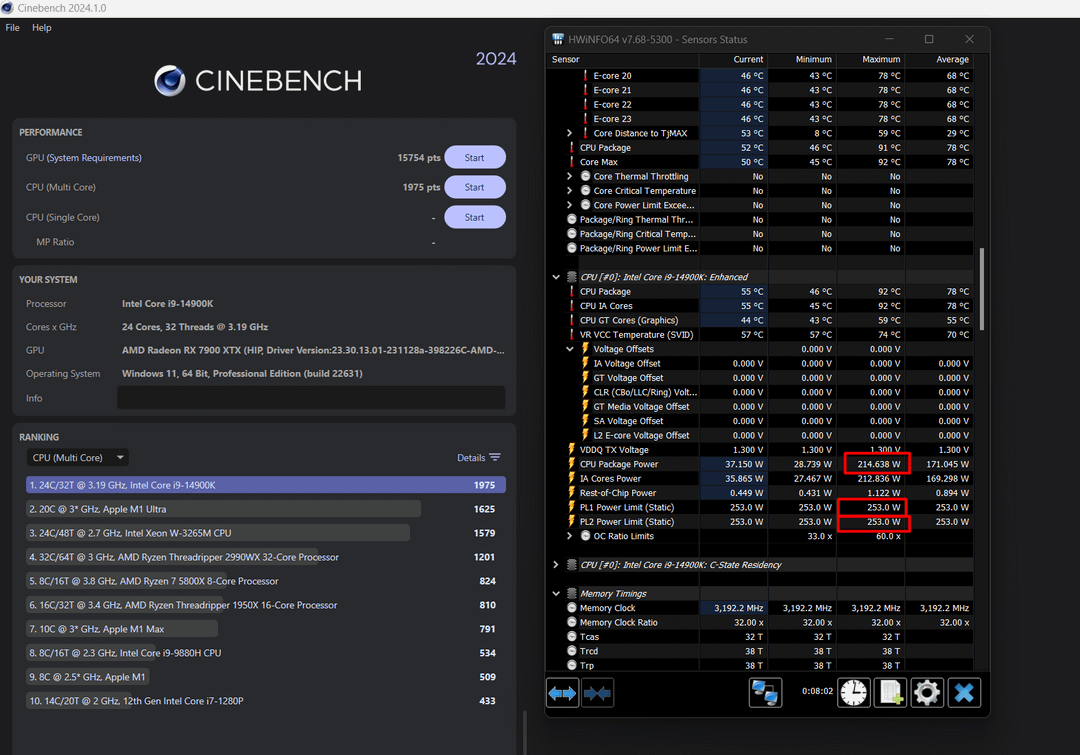Close sensors with the blue X icon

click(x=964, y=692)
